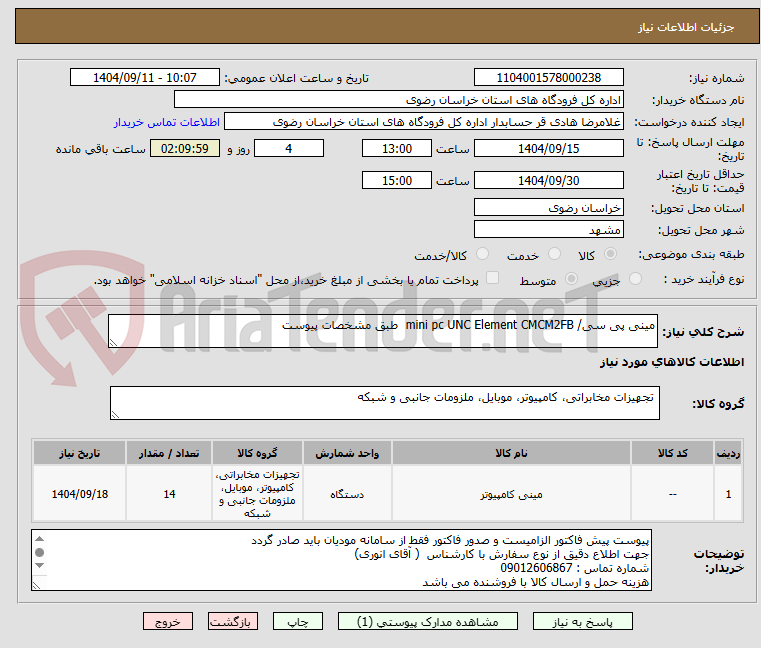
Task: Click the price validity date 1404/09/30
Action: pos(548,181)
